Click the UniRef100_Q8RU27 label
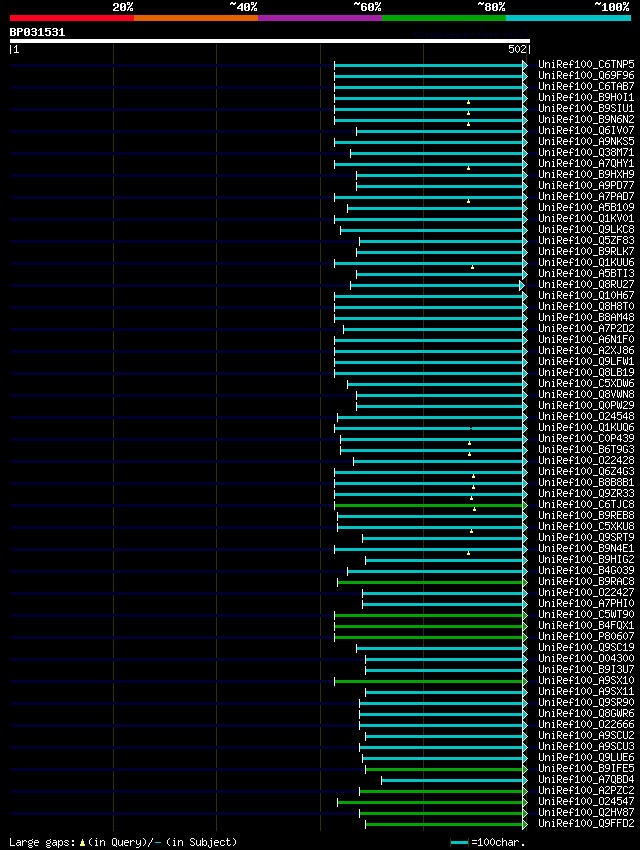This screenshot has height=850, width=640. (x=586, y=285)
